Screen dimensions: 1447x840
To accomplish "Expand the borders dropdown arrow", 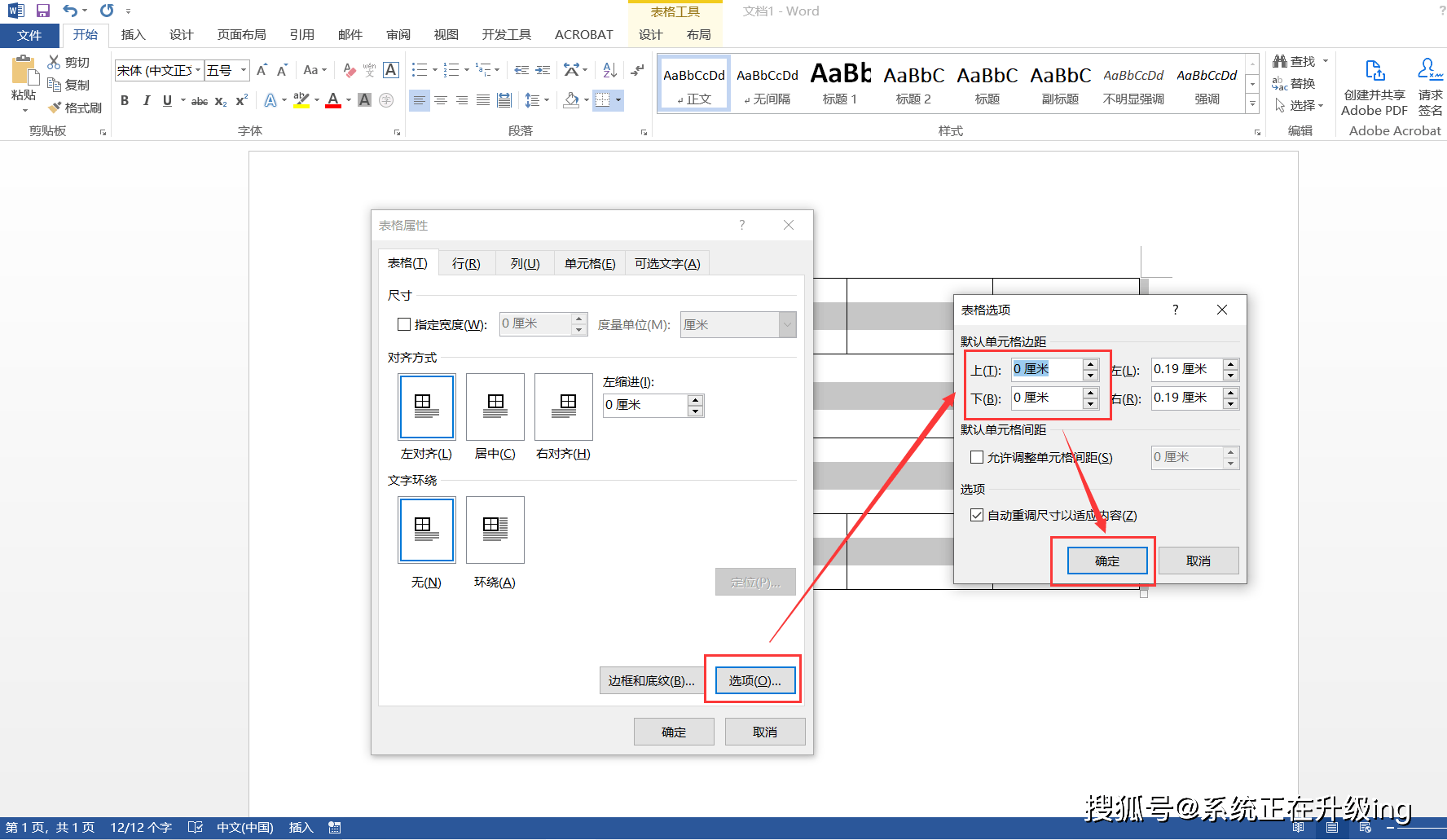I will pos(618,100).
